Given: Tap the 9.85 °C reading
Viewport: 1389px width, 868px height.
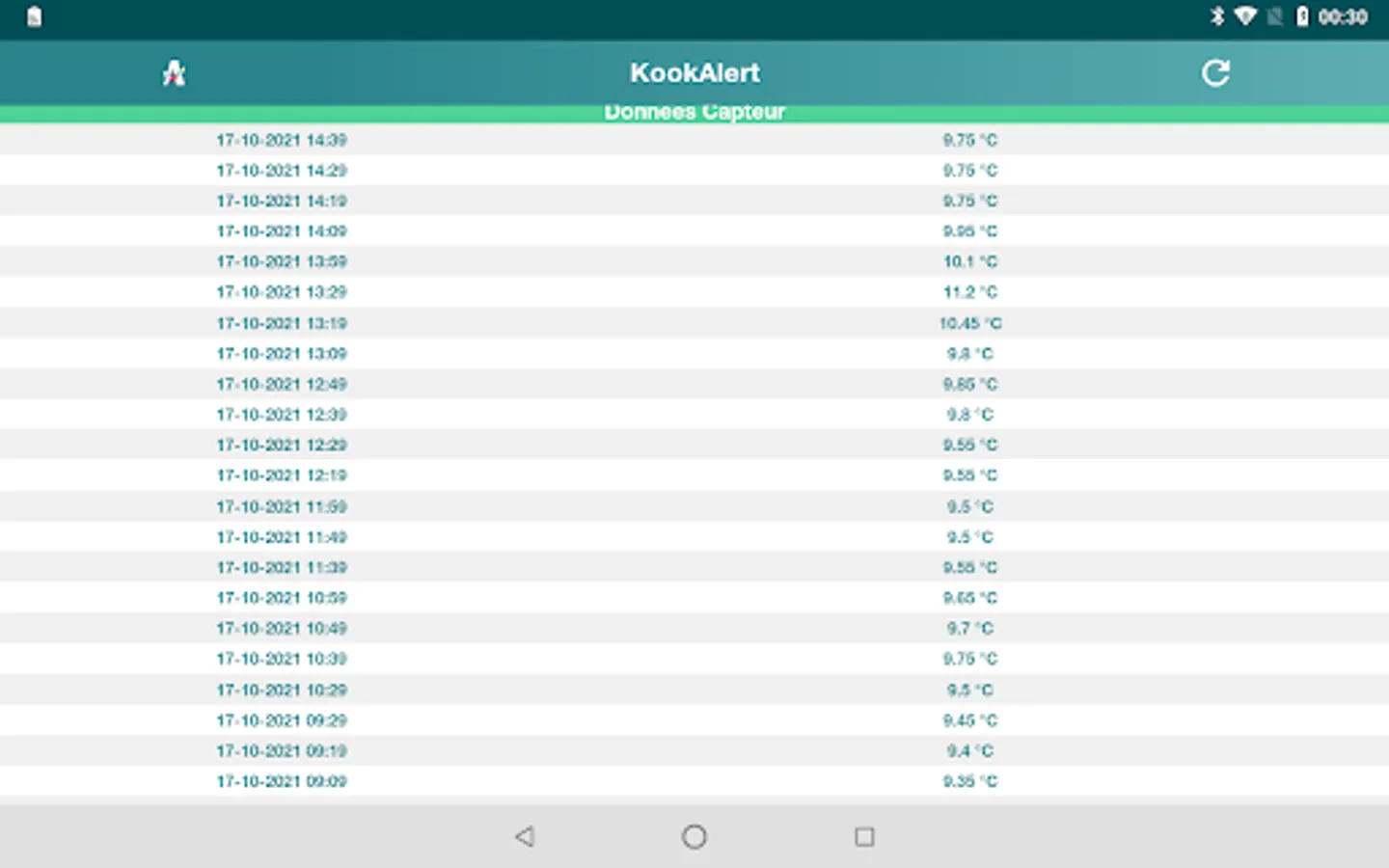Looking at the screenshot, I should tap(970, 384).
